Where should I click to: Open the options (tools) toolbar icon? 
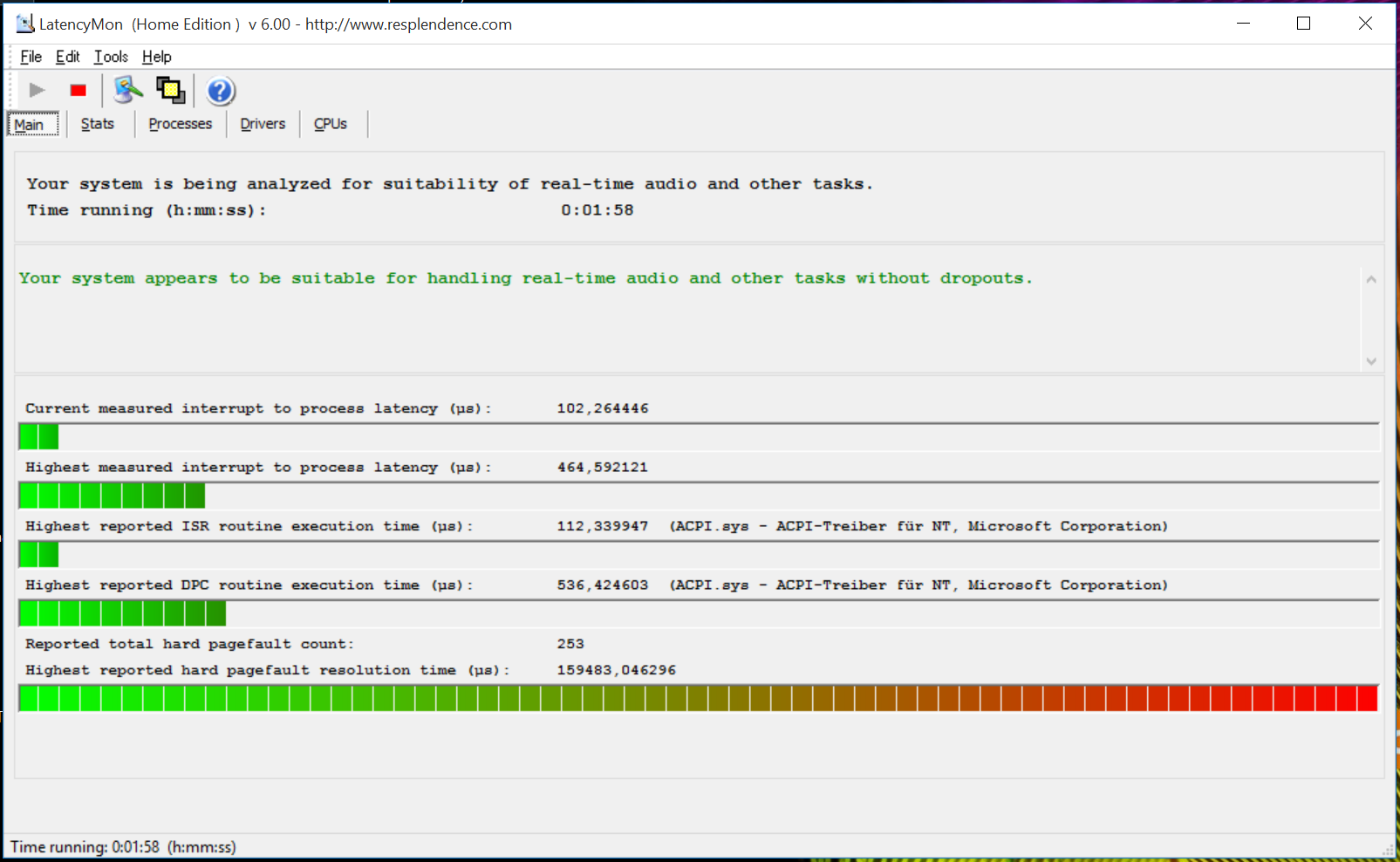pos(128,90)
